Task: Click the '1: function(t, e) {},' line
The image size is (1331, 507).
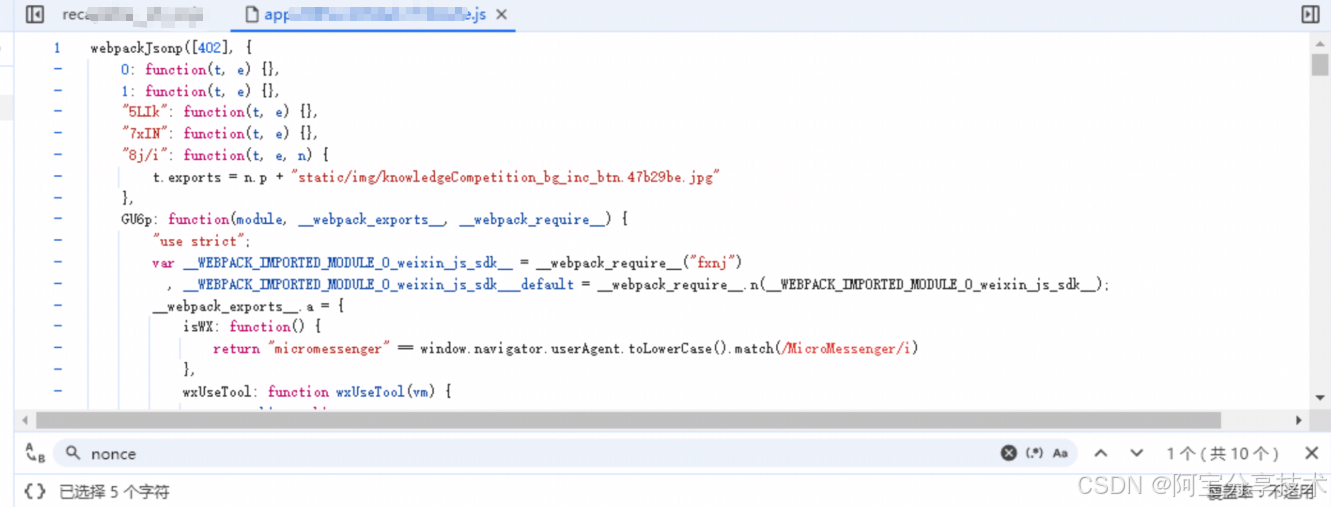Action: tap(200, 91)
